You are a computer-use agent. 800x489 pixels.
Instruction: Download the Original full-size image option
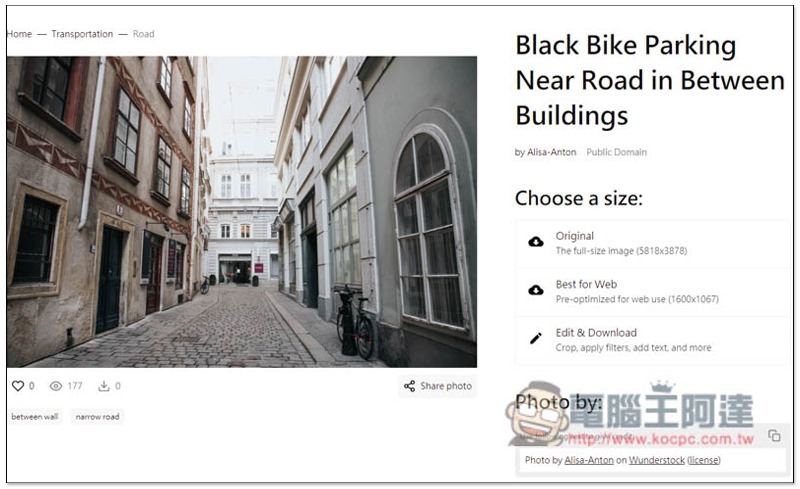(652, 243)
